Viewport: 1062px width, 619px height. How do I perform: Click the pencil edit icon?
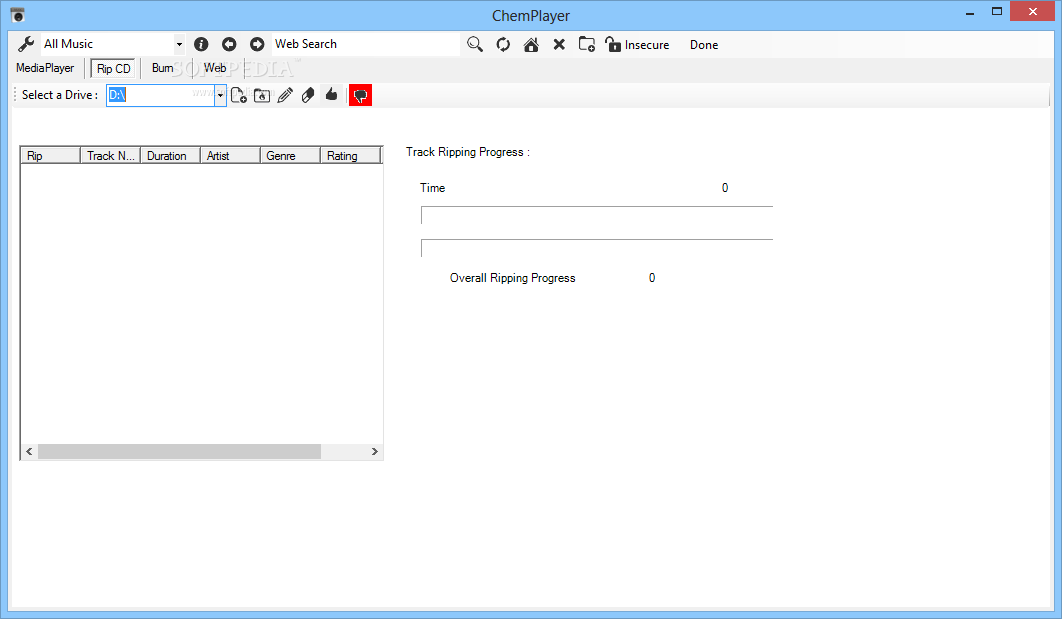(285, 95)
